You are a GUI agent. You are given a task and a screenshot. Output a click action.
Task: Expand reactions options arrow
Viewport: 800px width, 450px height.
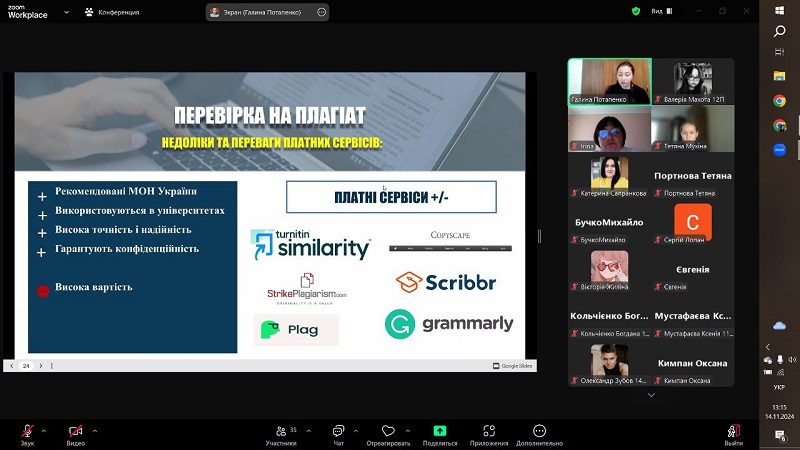coord(408,431)
